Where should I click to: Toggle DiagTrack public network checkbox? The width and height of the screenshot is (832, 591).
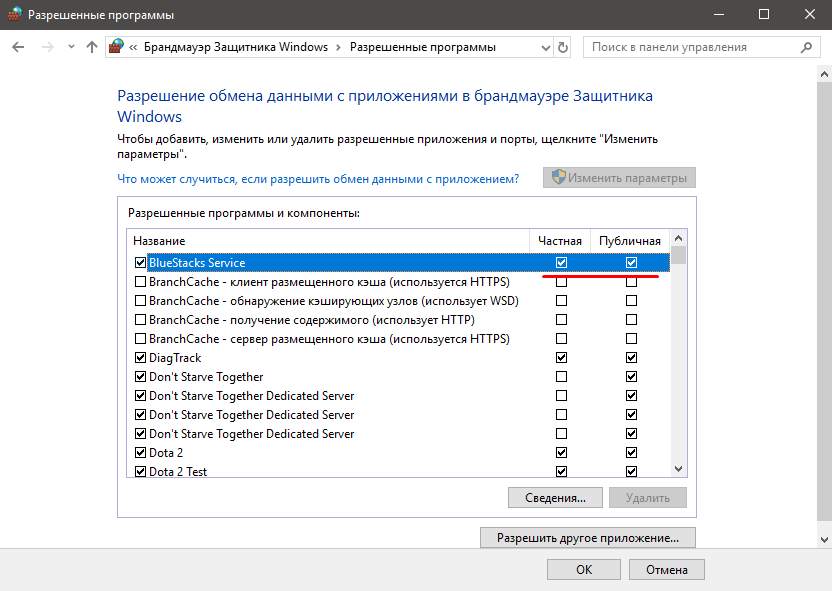(631, 358)
